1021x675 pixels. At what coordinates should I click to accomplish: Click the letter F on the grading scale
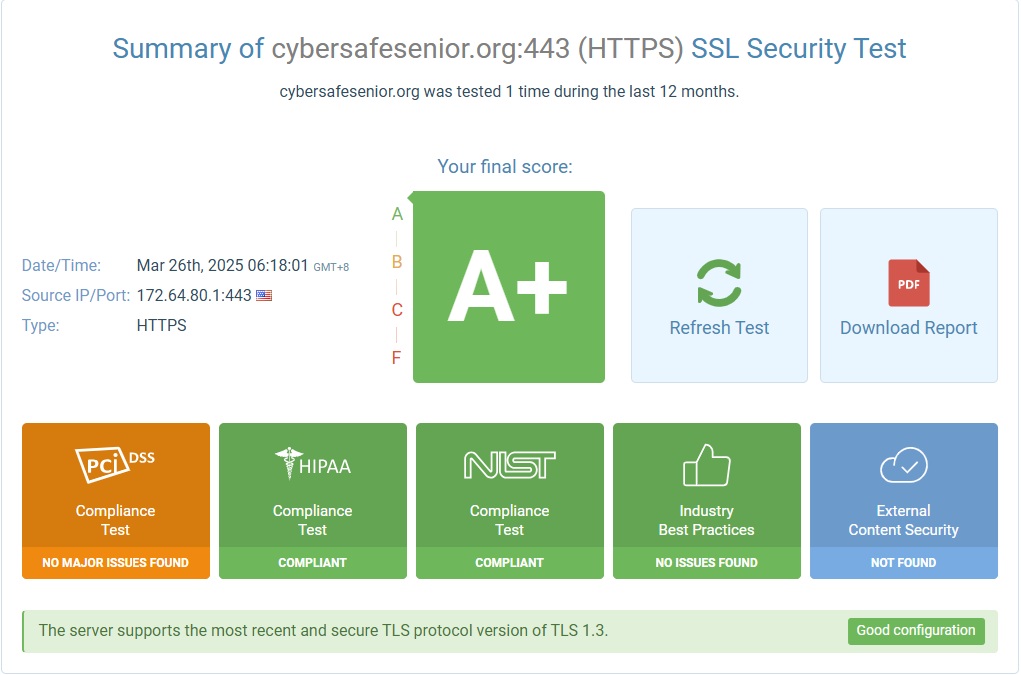397,358
